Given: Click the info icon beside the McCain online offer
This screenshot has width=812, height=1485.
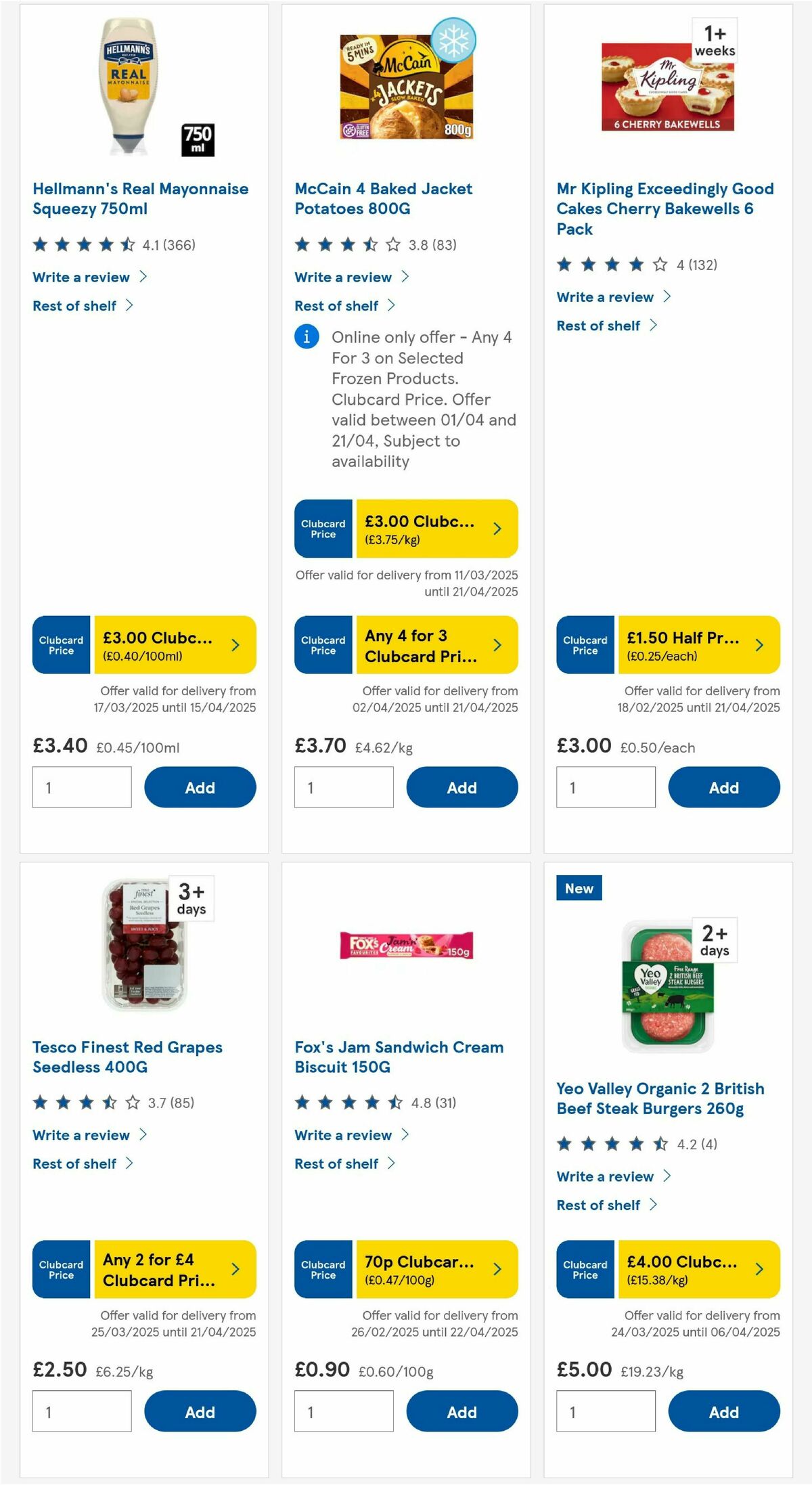Looking at the screenshot, I should (x=307, y=336).
